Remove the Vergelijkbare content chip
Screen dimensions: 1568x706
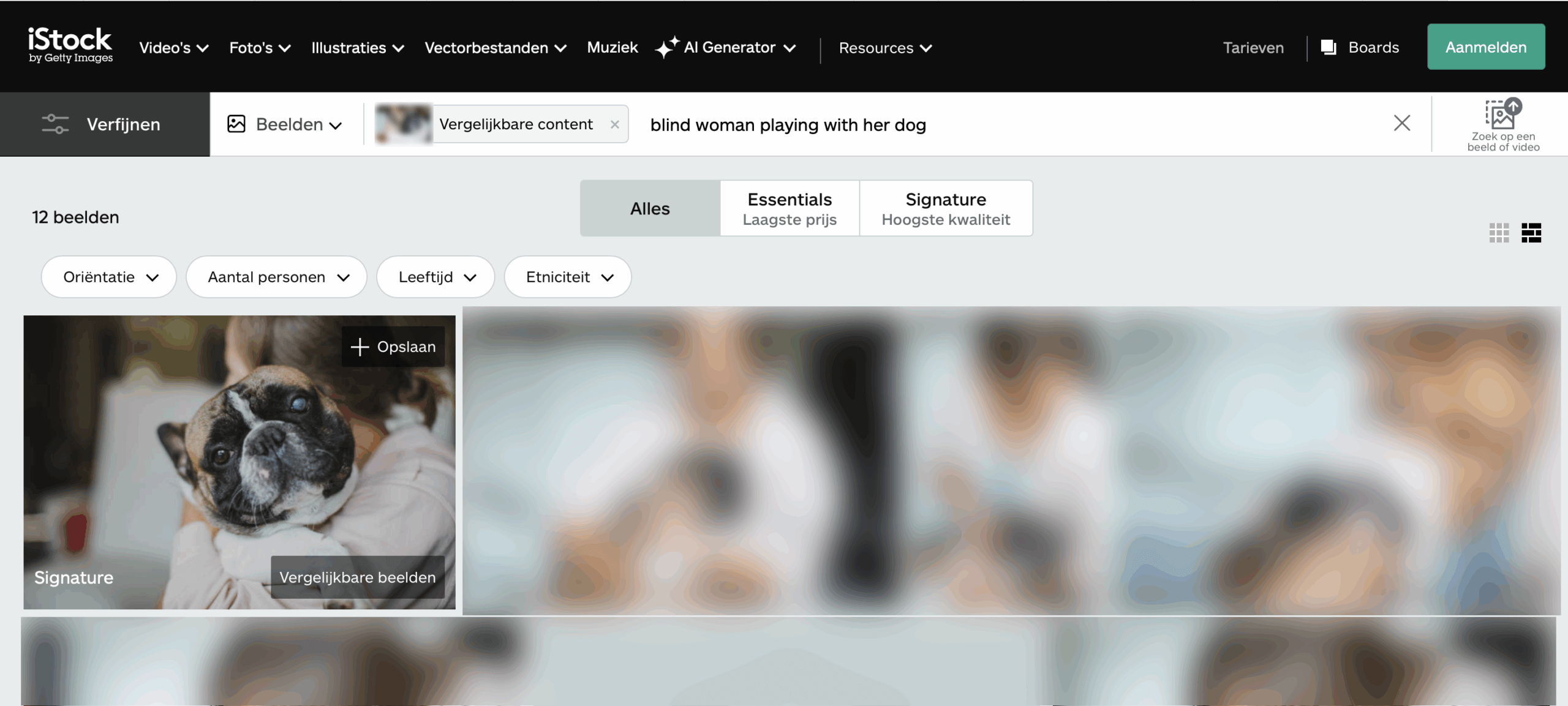[615, 124]
